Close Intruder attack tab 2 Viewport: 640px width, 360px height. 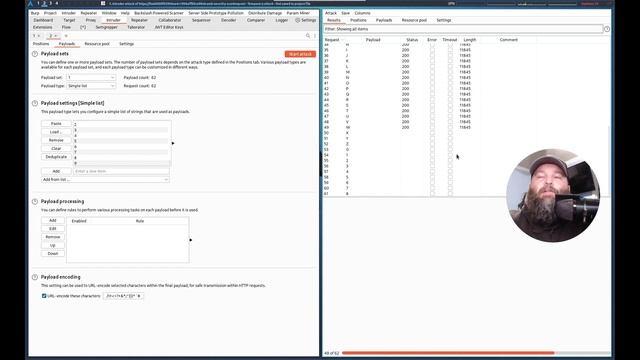coord(56,36)
